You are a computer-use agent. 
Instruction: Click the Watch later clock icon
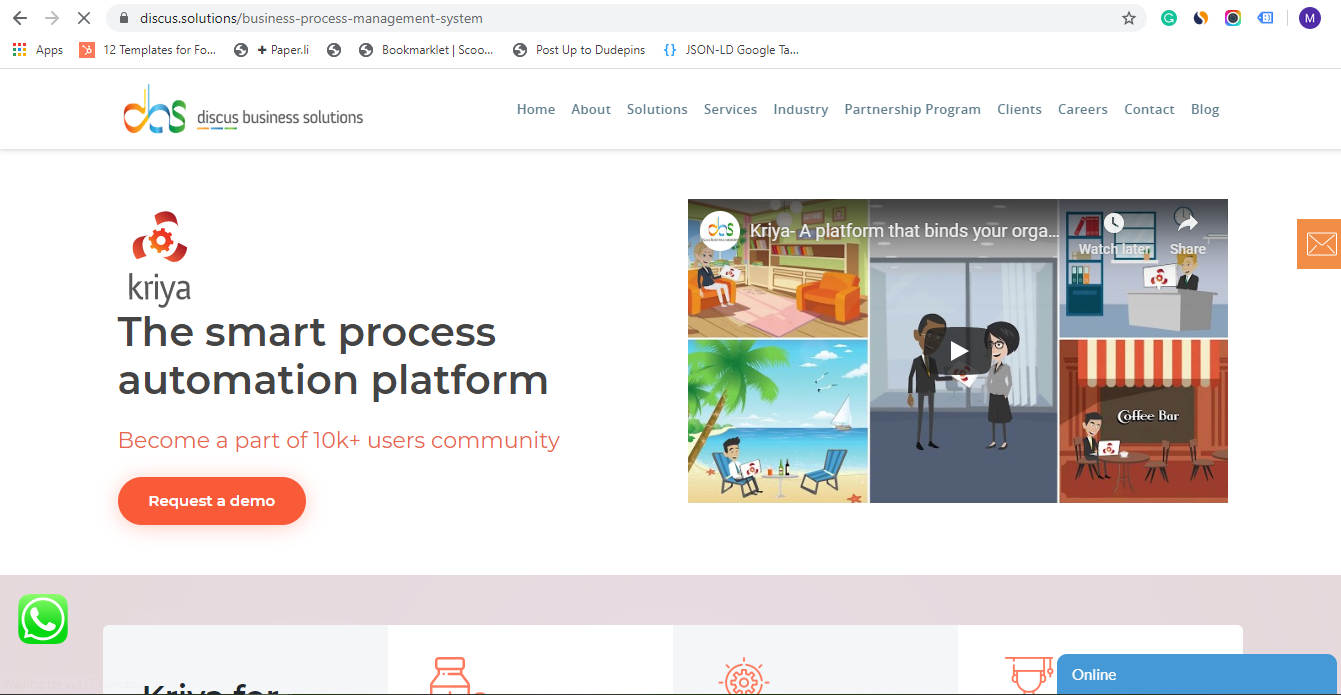1114,224
